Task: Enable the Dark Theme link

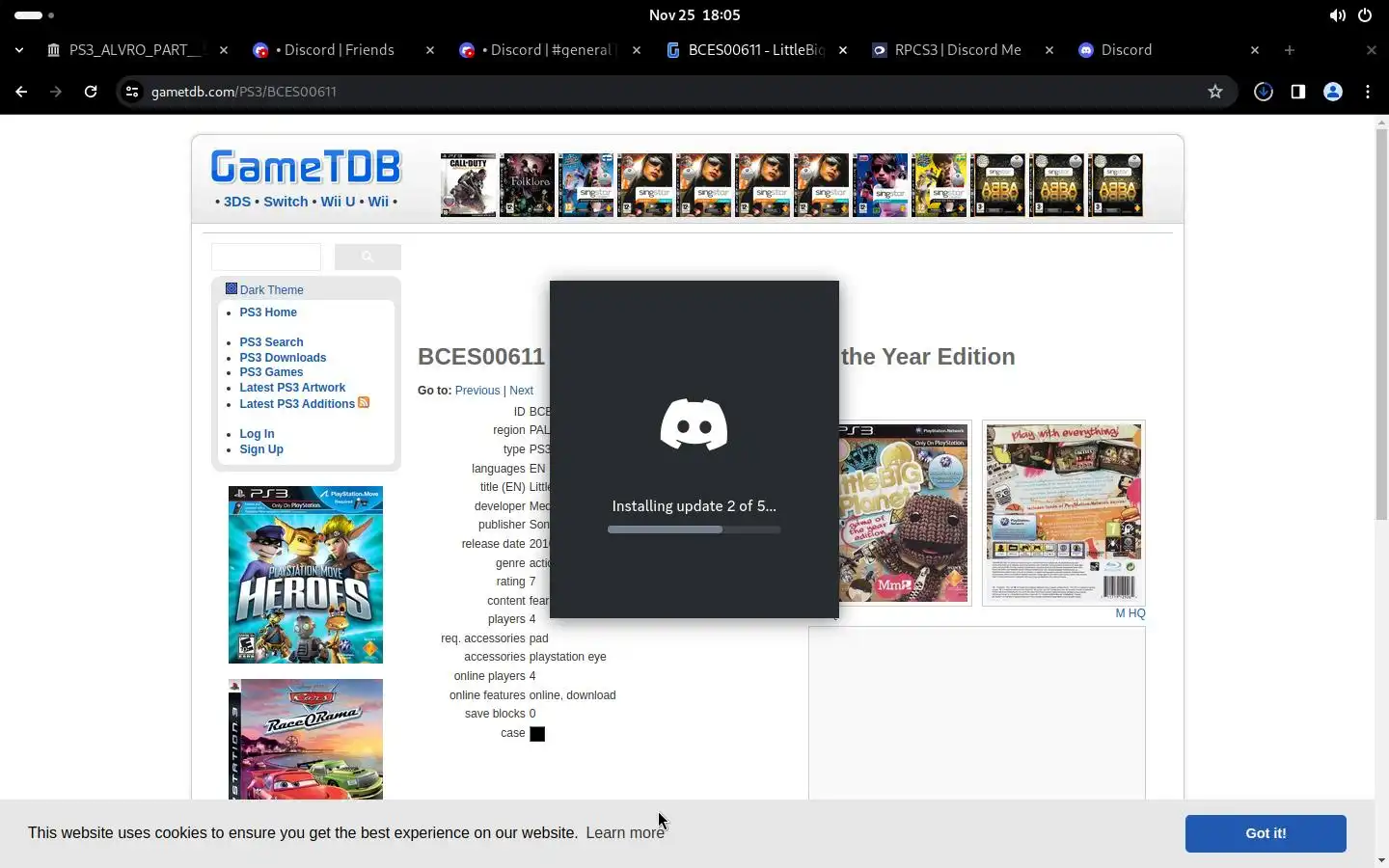Action: [271, 289]
